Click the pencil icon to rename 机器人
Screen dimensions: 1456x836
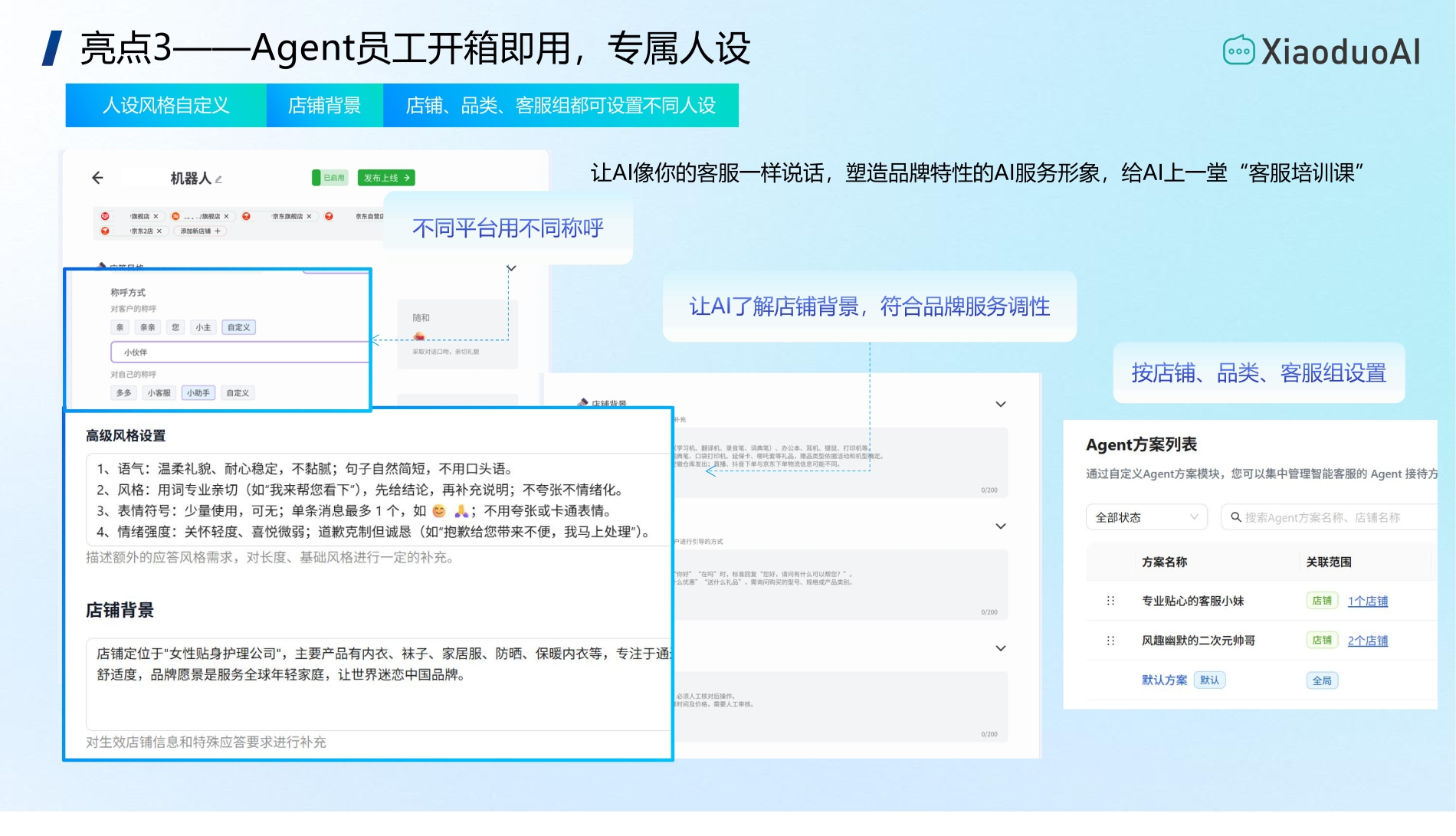219,179
